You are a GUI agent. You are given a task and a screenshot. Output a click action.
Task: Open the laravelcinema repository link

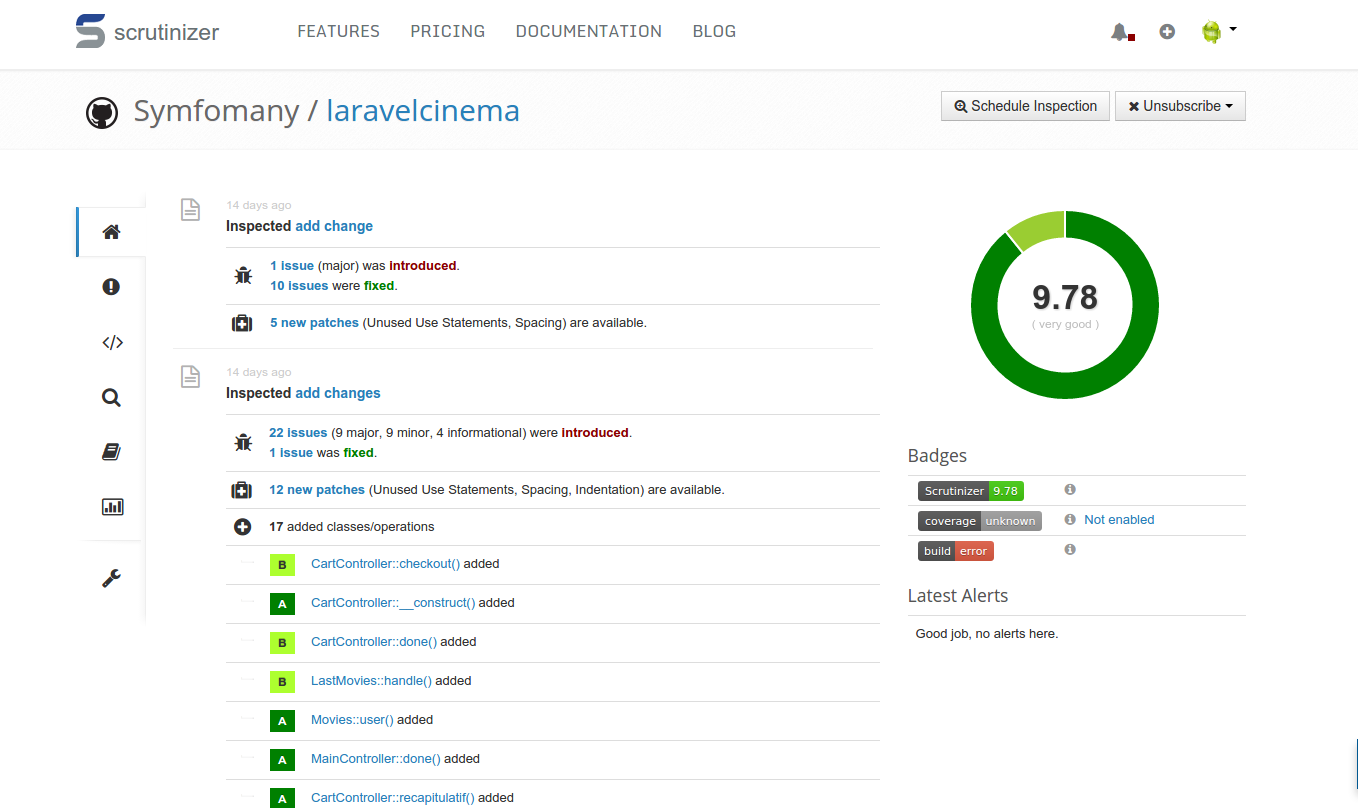[423, 110]
